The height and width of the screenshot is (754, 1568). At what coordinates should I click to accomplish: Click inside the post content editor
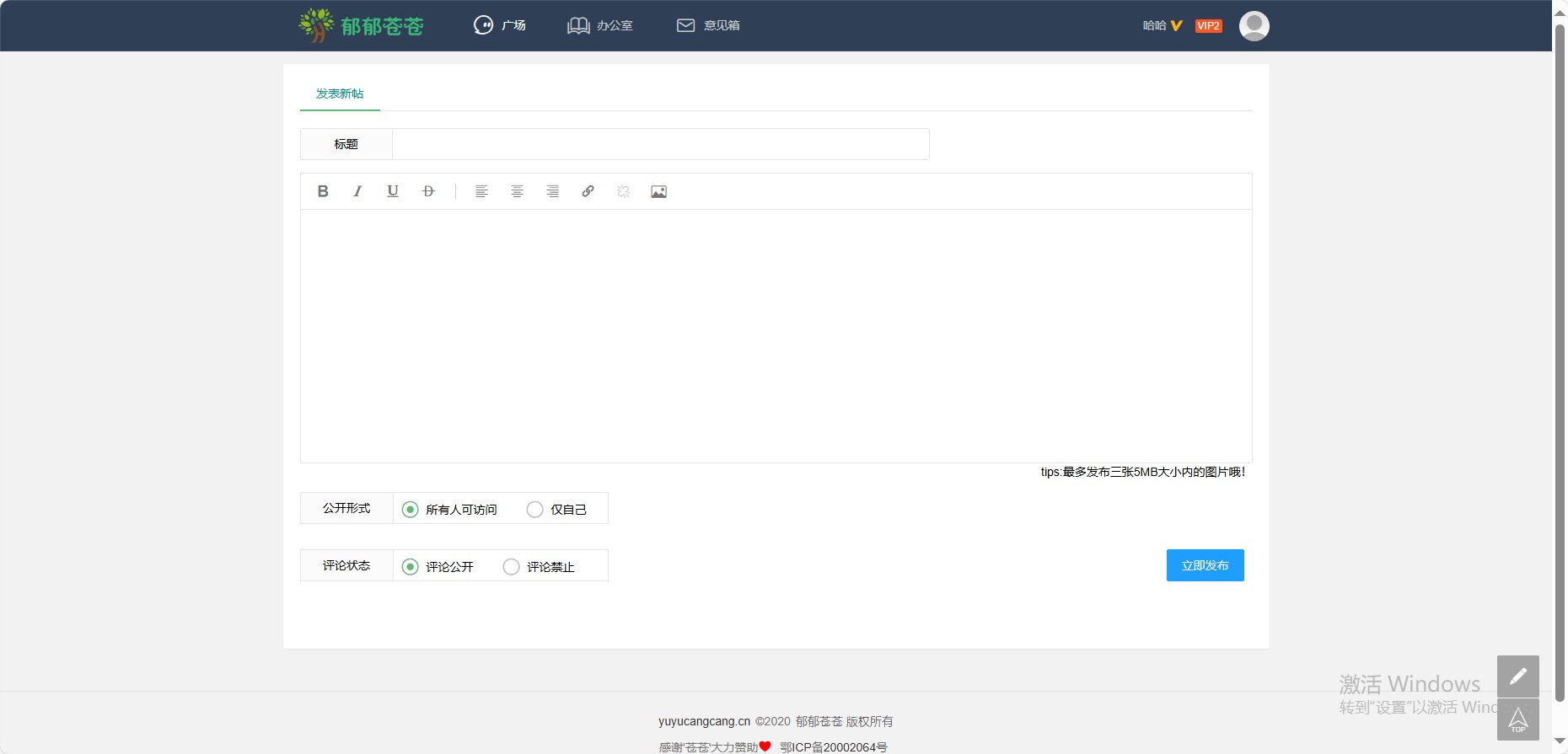click(x=776, y=335)
